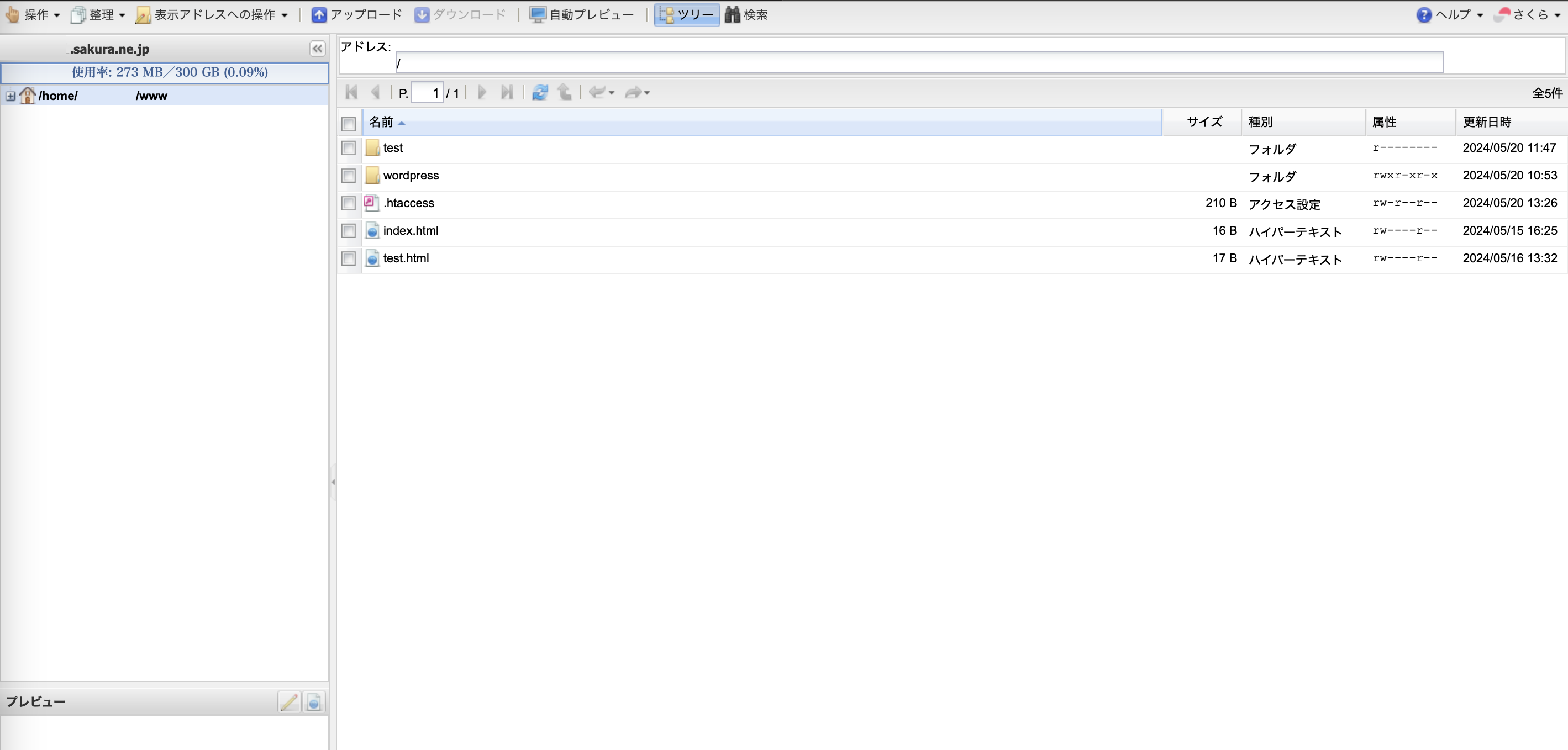This screenshot has width=1568, height=750.
Task: Click the .sakura.ne.jp server title
Action: pos(109,49)
